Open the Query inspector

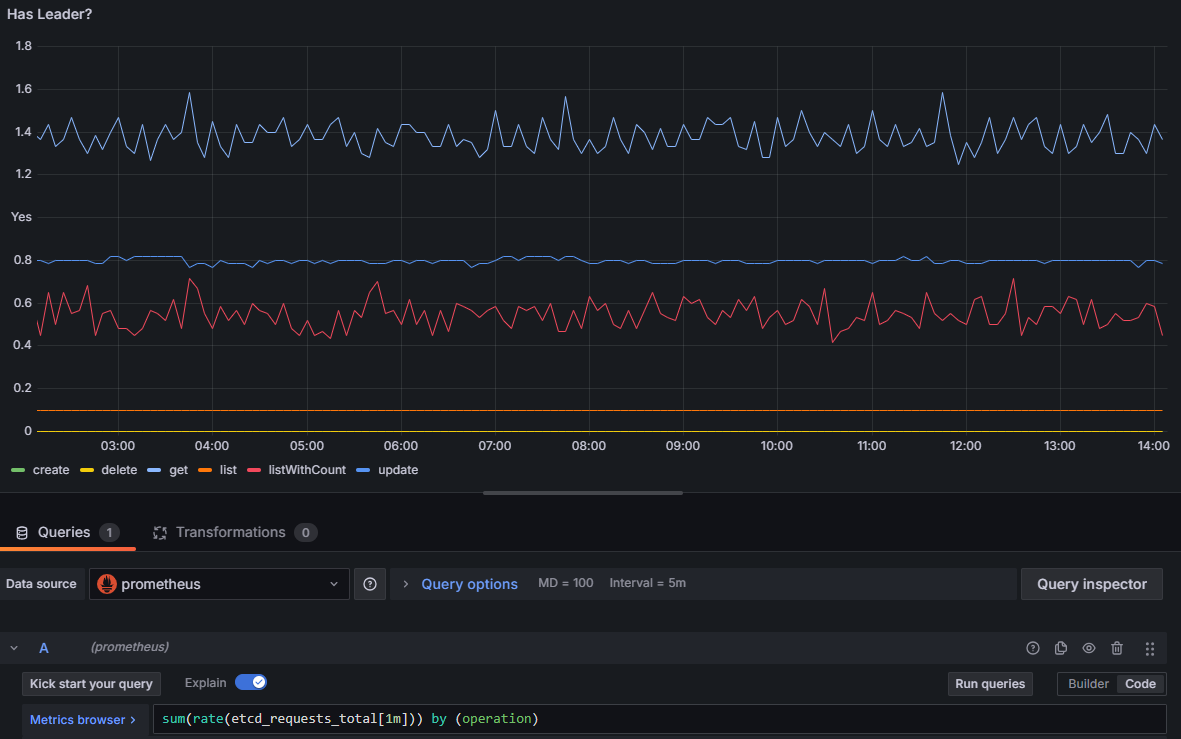(1091, 584)
